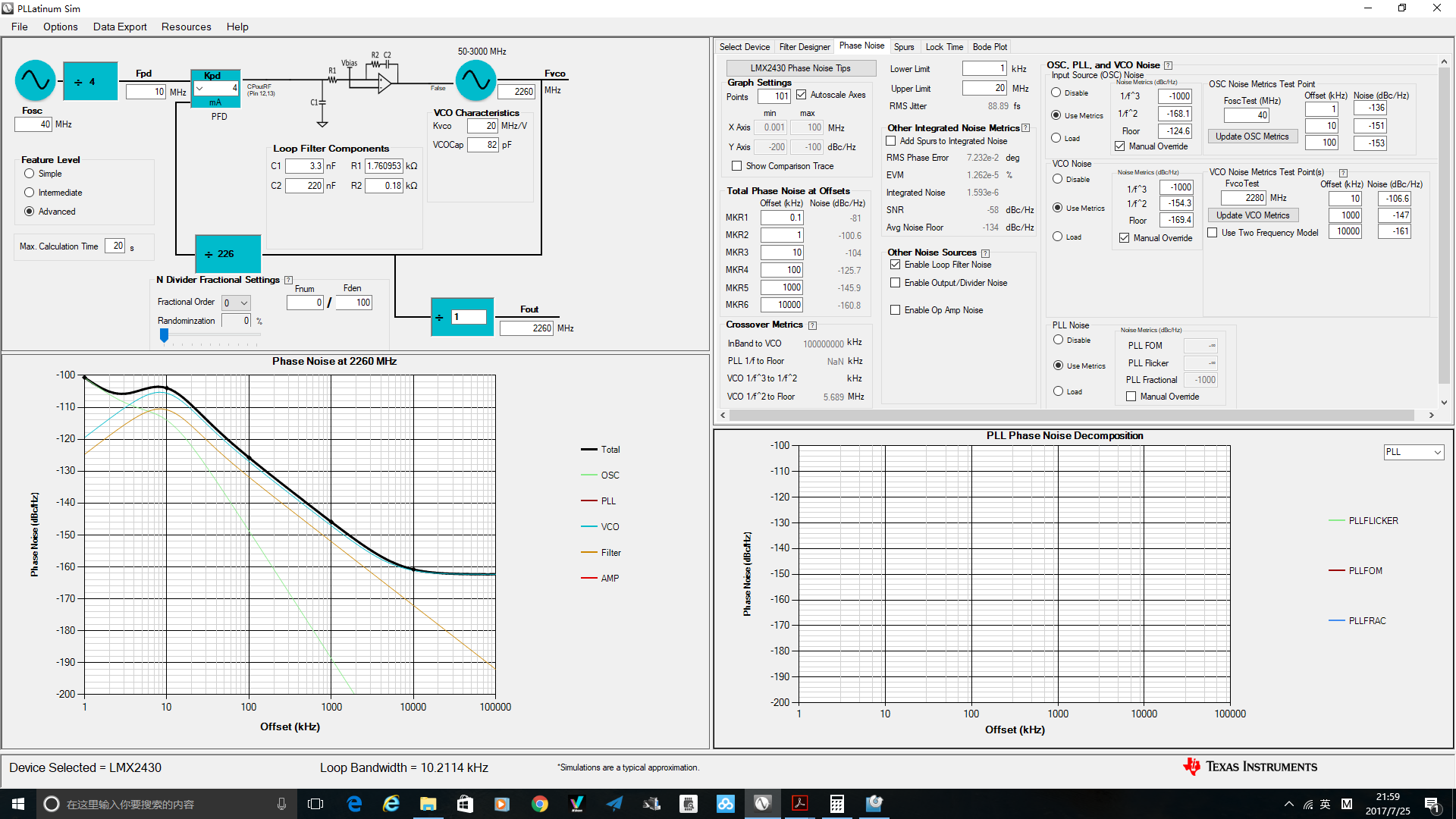This screenshot has height=819, width=1456.
Task: Enable Show Comparison Trace checkbox
Action: pos(736,166)
